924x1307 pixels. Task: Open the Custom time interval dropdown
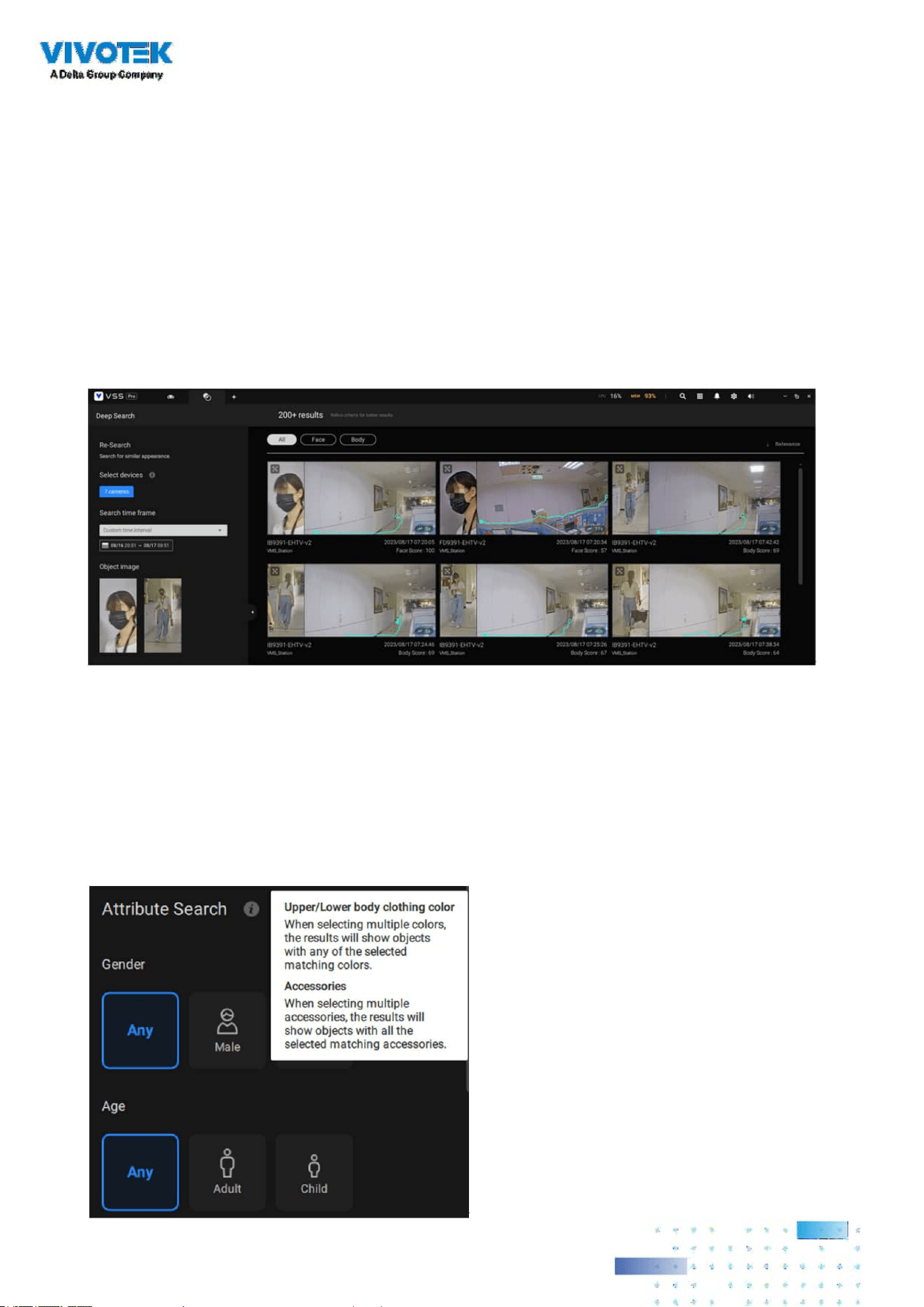click(163, 530)
